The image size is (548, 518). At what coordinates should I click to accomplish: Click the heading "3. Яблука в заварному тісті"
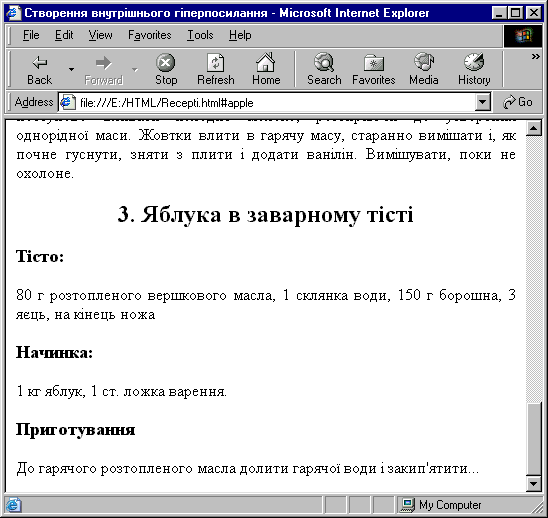pos(265,214)
